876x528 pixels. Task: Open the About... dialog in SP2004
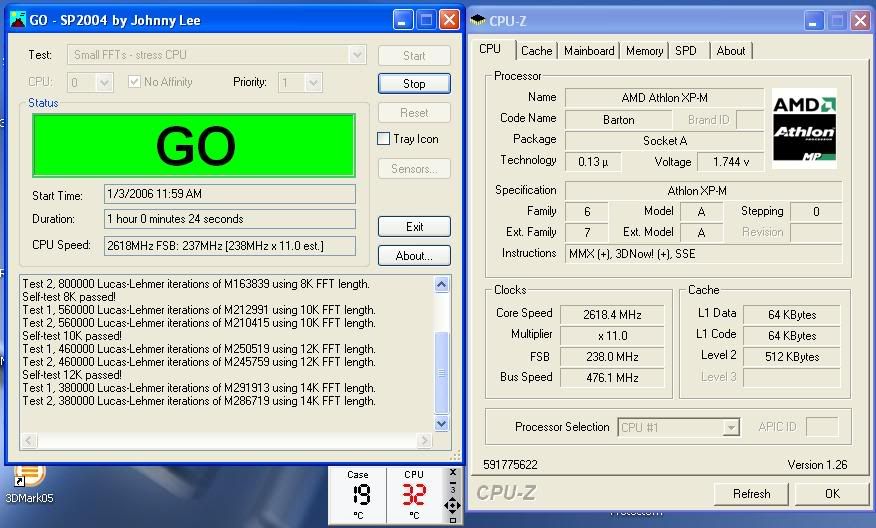tap(414, 256)
